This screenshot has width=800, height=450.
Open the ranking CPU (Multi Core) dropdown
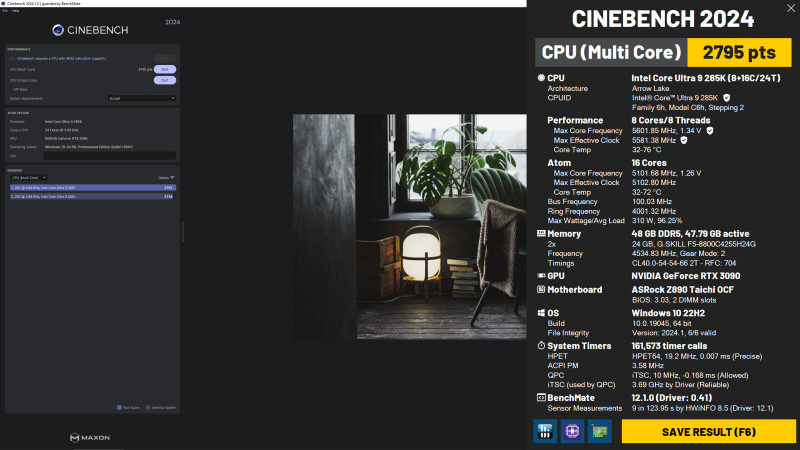[29, 178]
